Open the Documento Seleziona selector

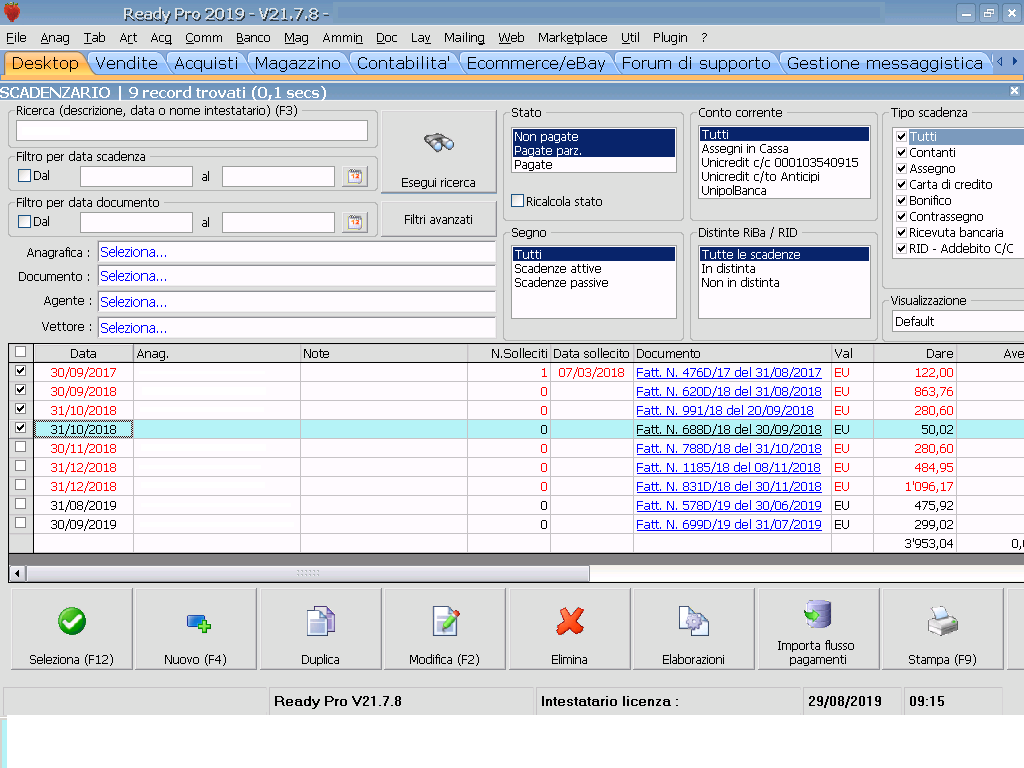pyautogui.click(x=297, y=276)
